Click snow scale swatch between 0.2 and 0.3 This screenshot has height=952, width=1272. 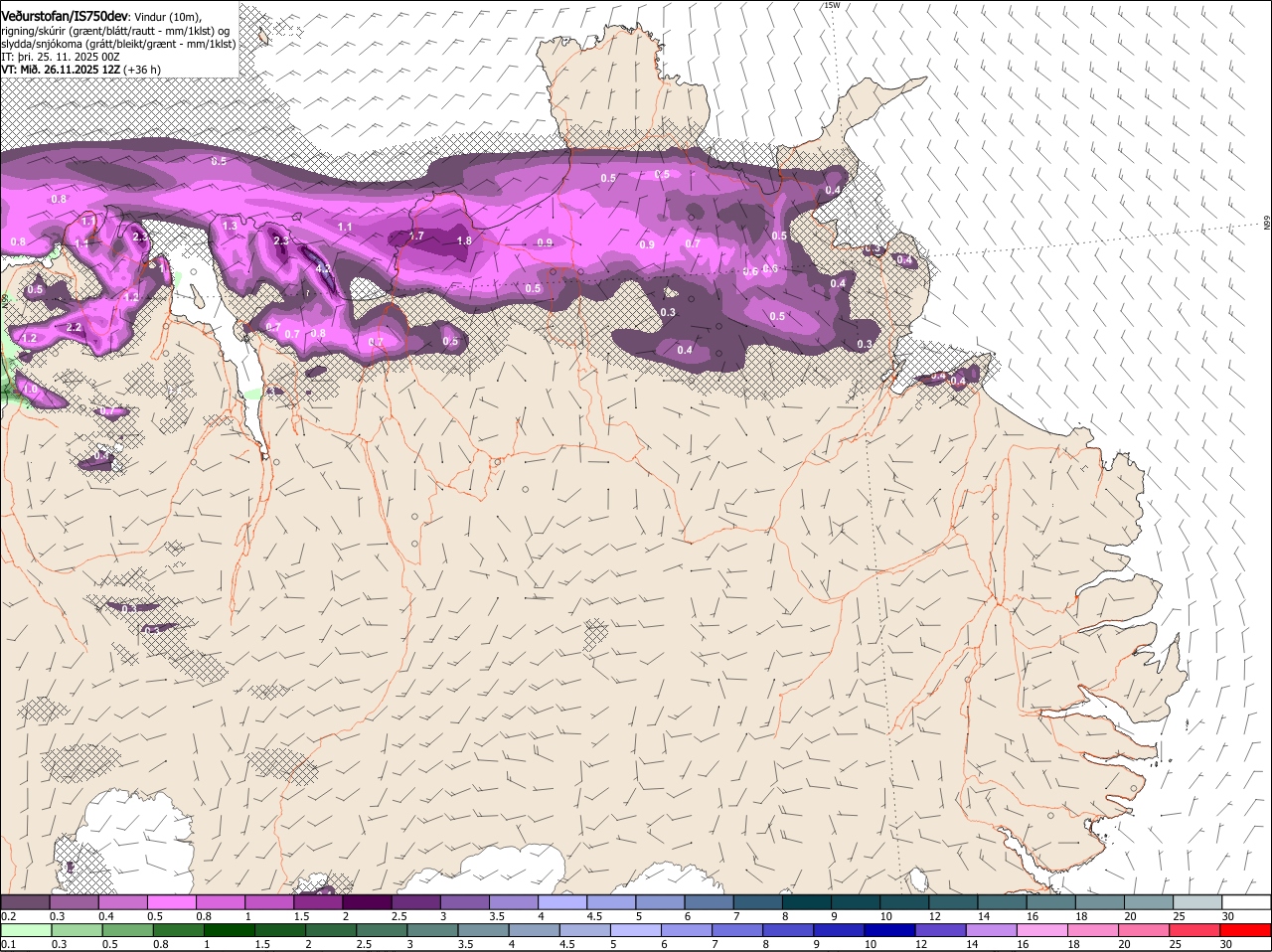25,901
